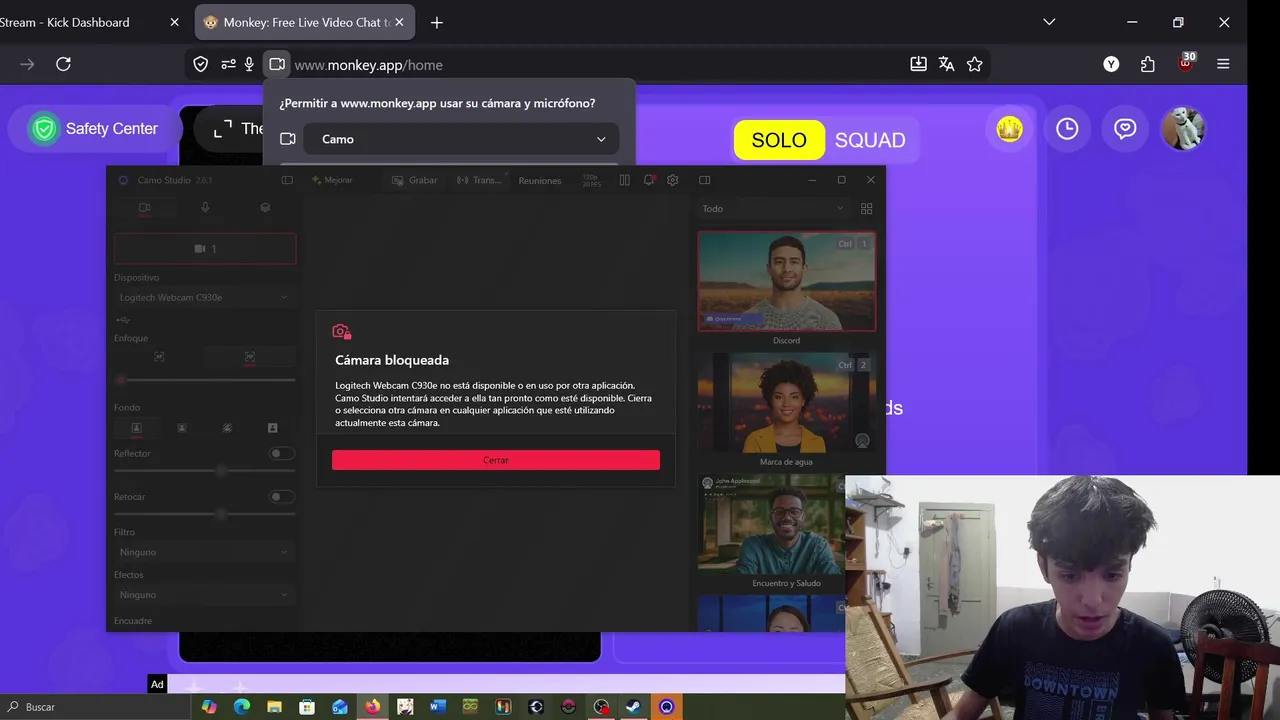Viewport: 1280px width, 720px height.
Task: Open Word from the taskbar
Action: point(437,707)
